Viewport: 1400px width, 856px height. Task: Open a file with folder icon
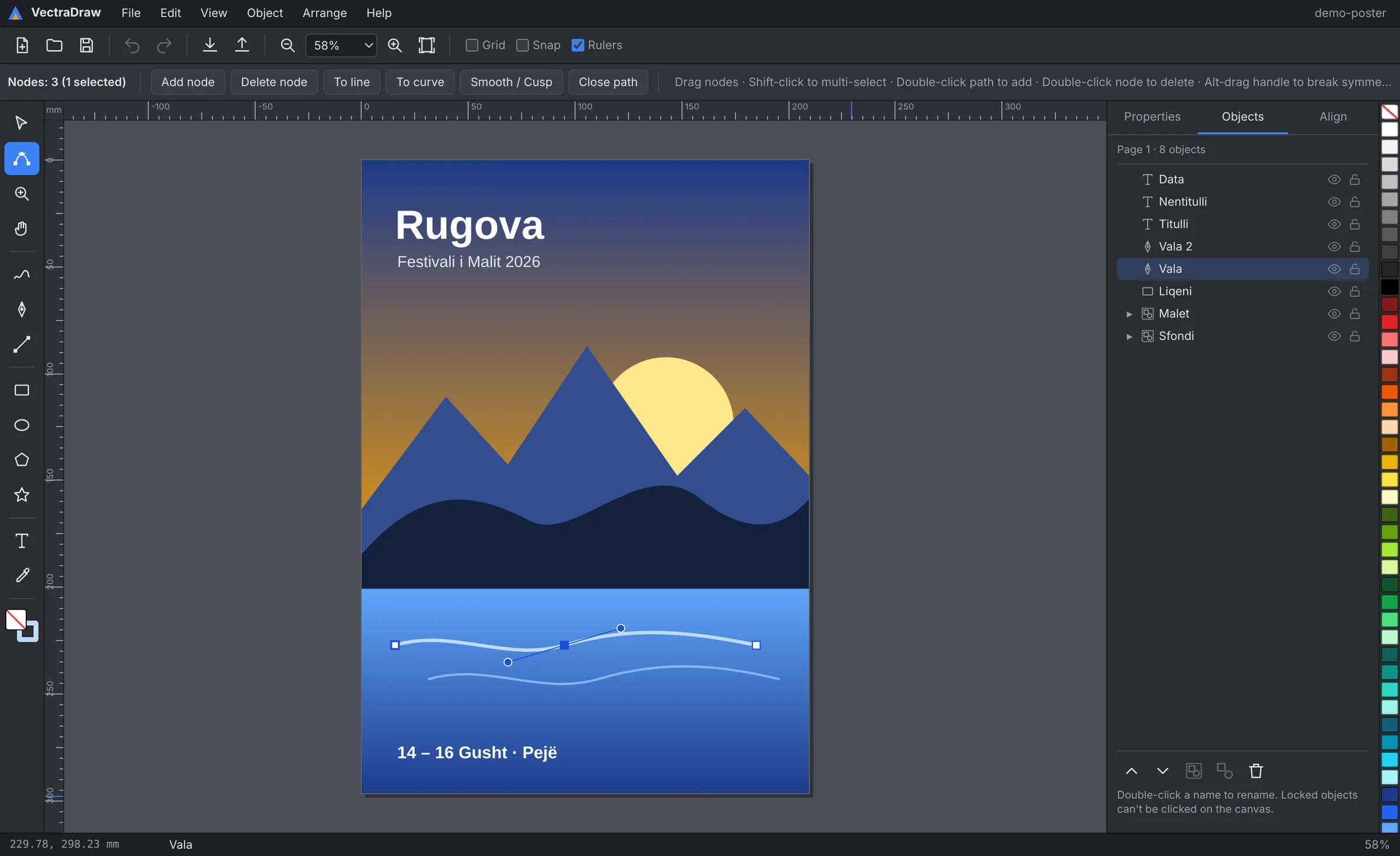click(x=54, y=45)
